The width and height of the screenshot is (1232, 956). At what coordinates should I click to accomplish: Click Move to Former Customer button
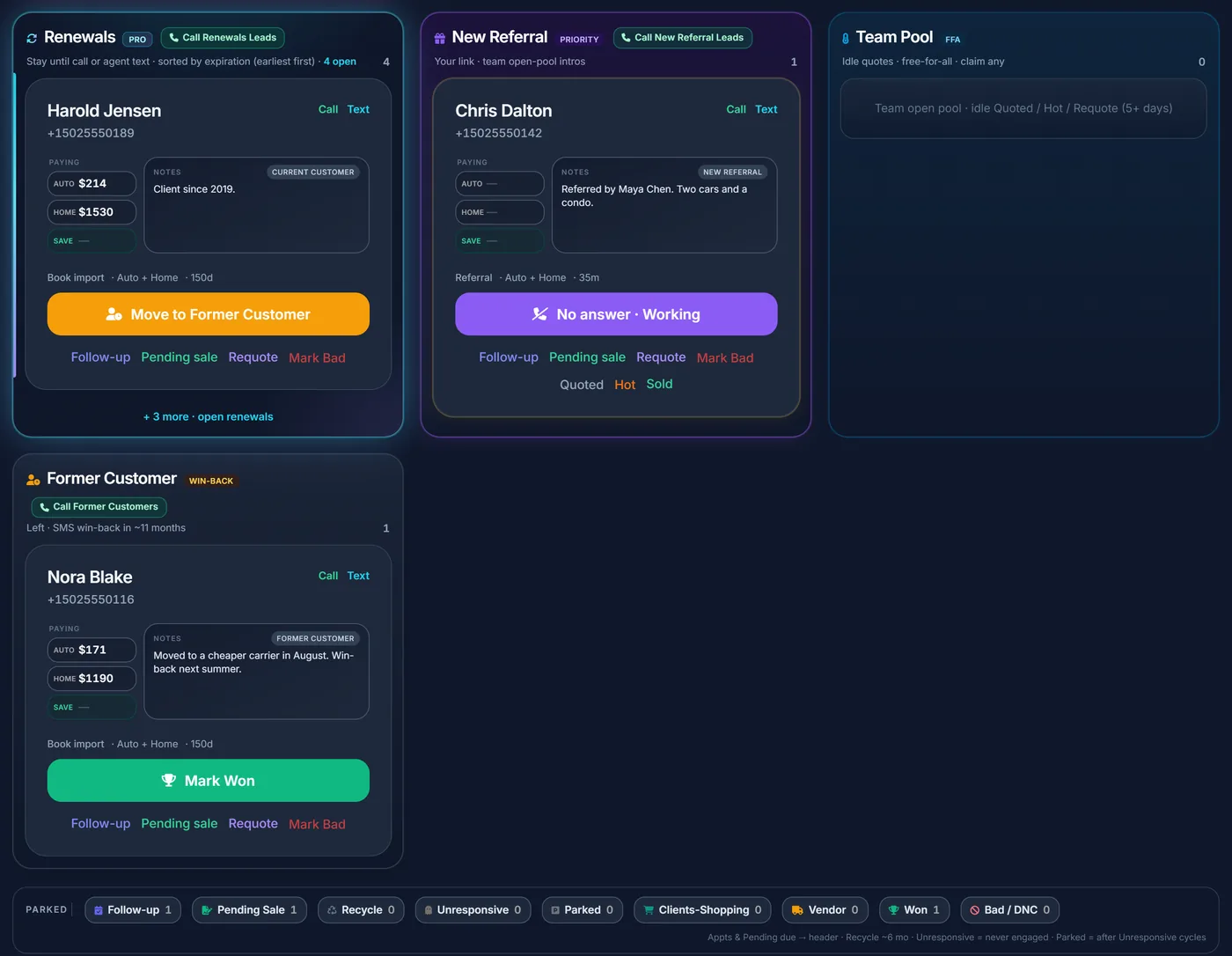209,314
